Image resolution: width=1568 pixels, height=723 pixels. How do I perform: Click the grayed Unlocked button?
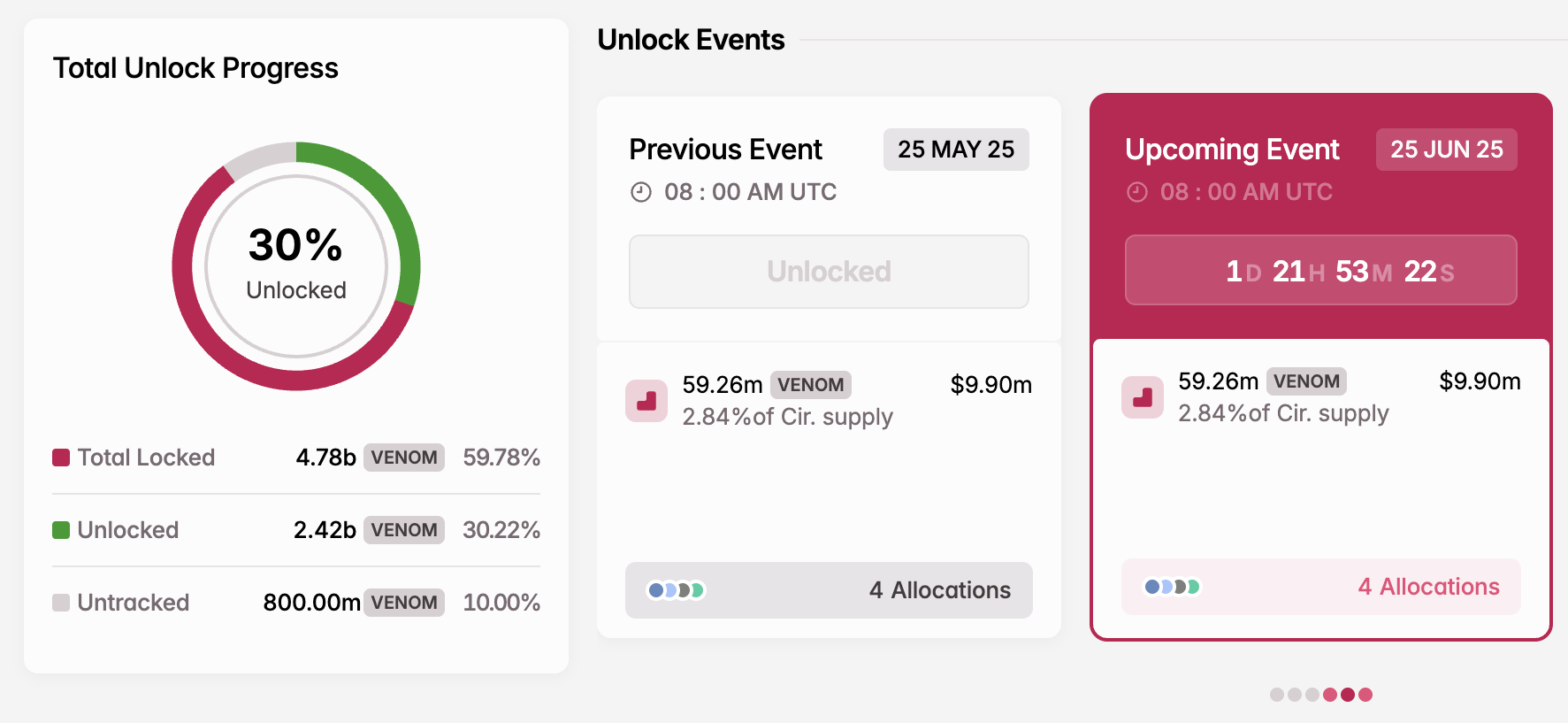tap(829, 272)
